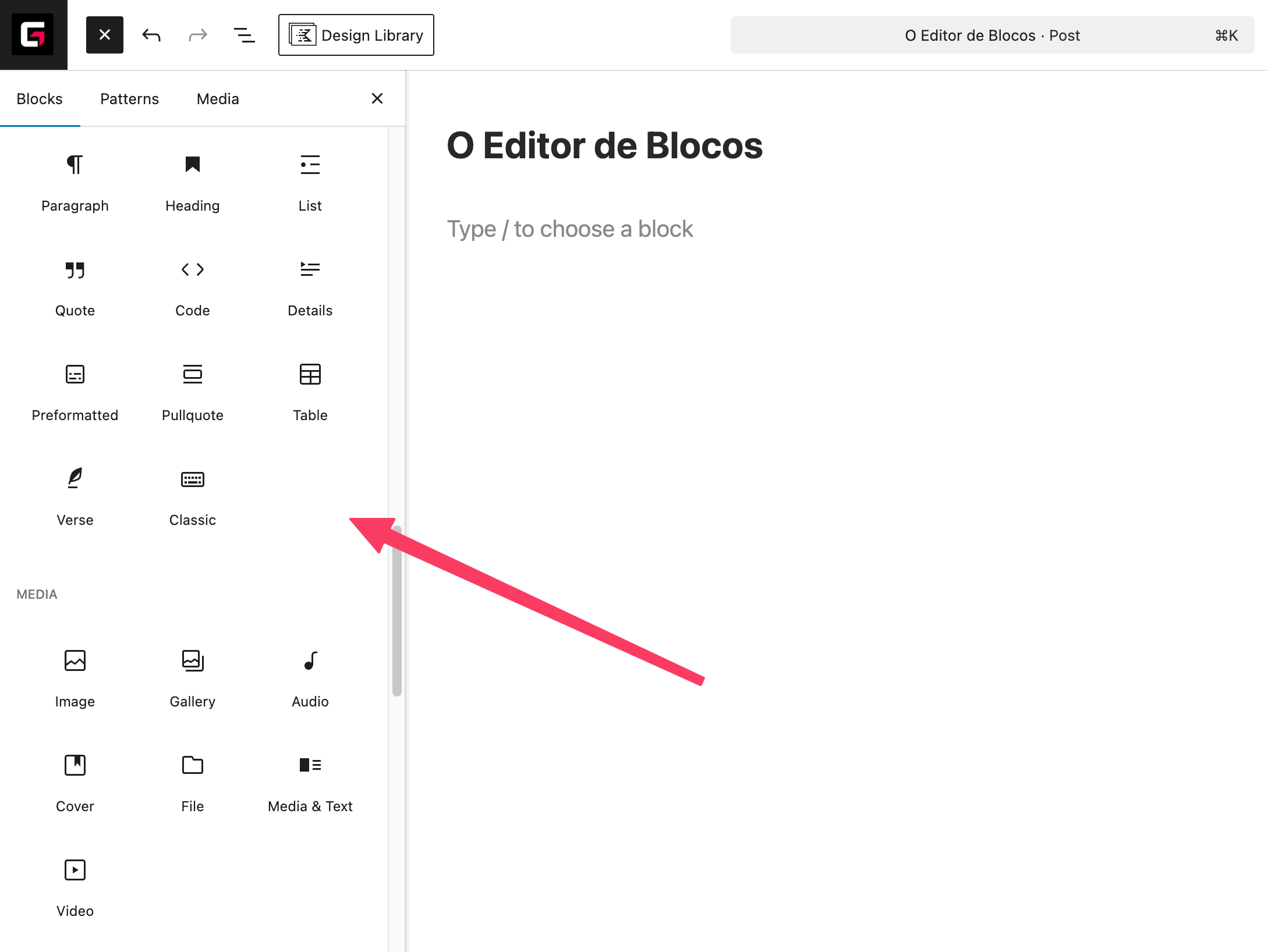
Task: Insert a Paragraph block
Action: tap(75, 180)
